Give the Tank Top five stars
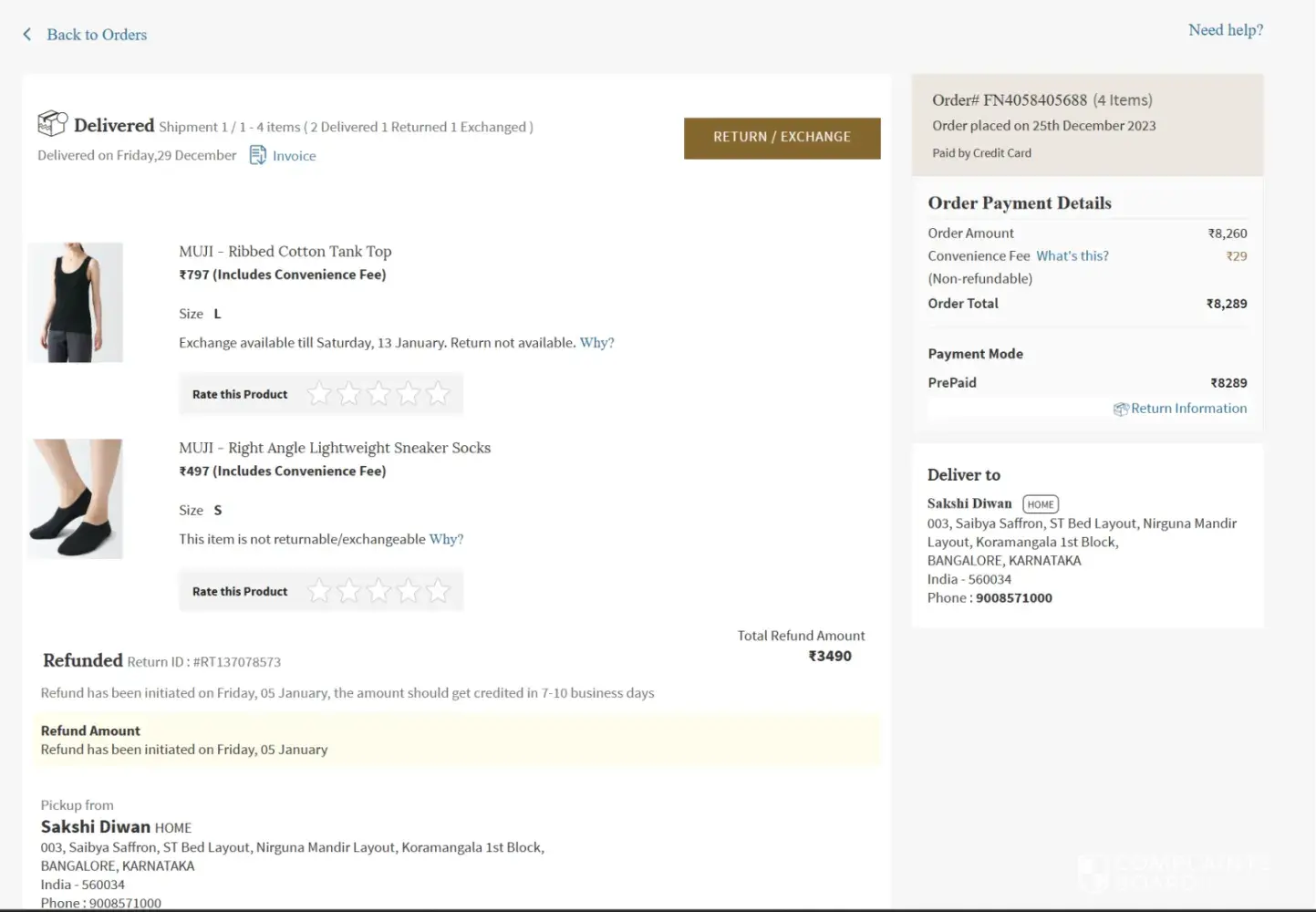This screenshot has height=912, width=1316. point(439,394)
